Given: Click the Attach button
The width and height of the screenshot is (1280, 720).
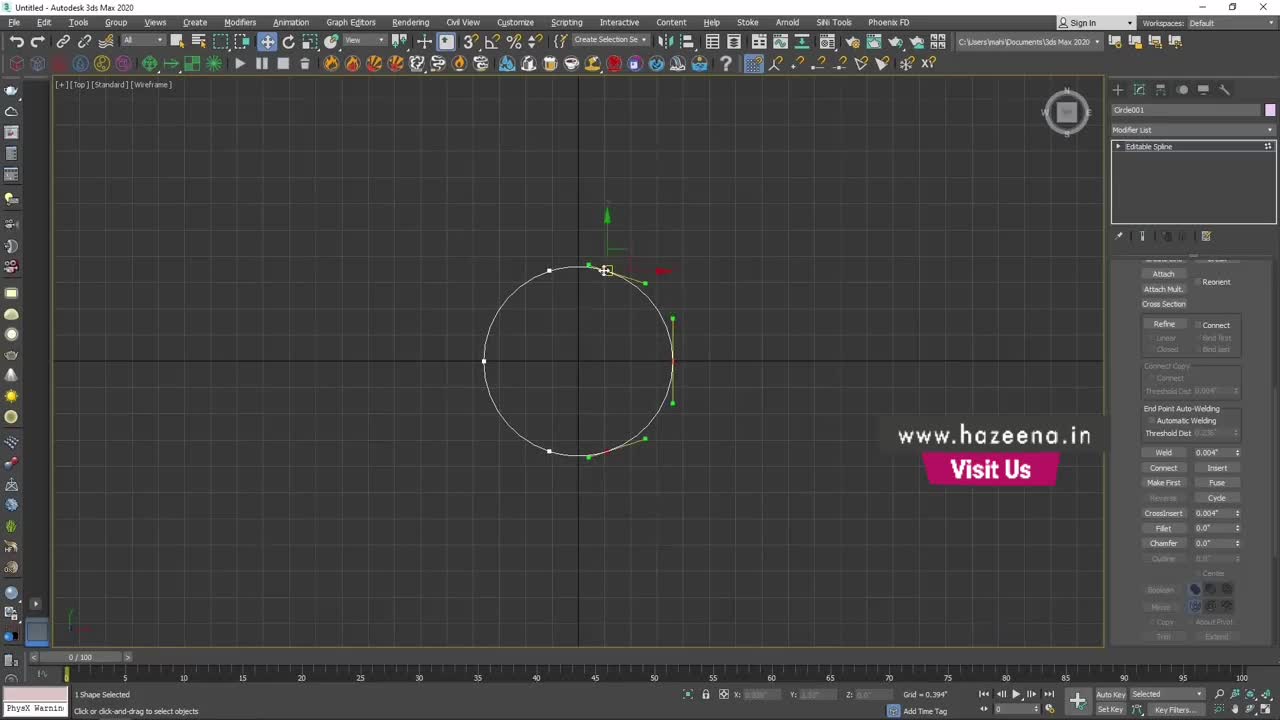Looking at the screenshot, I should click(x=1163, y=274).
